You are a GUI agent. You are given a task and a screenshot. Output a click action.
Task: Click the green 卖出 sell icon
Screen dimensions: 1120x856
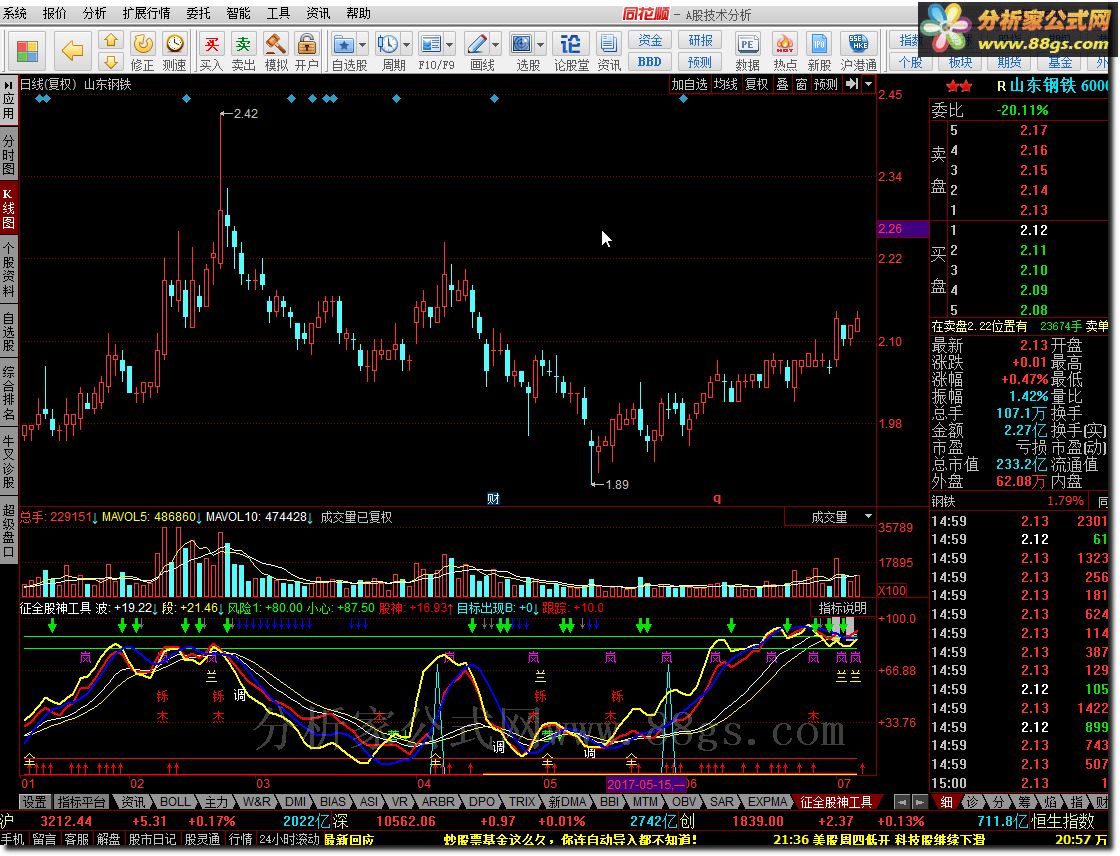244,44
